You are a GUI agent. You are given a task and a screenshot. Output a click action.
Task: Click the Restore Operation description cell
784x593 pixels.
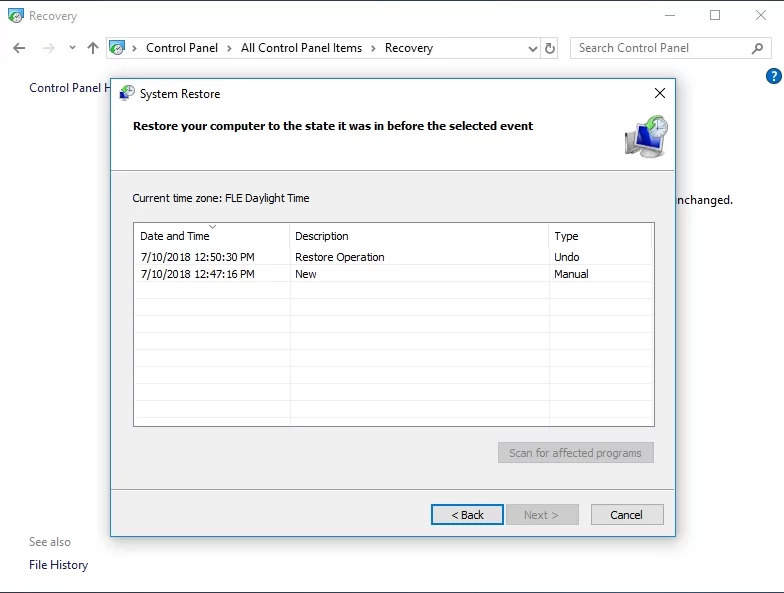point(340,257)
